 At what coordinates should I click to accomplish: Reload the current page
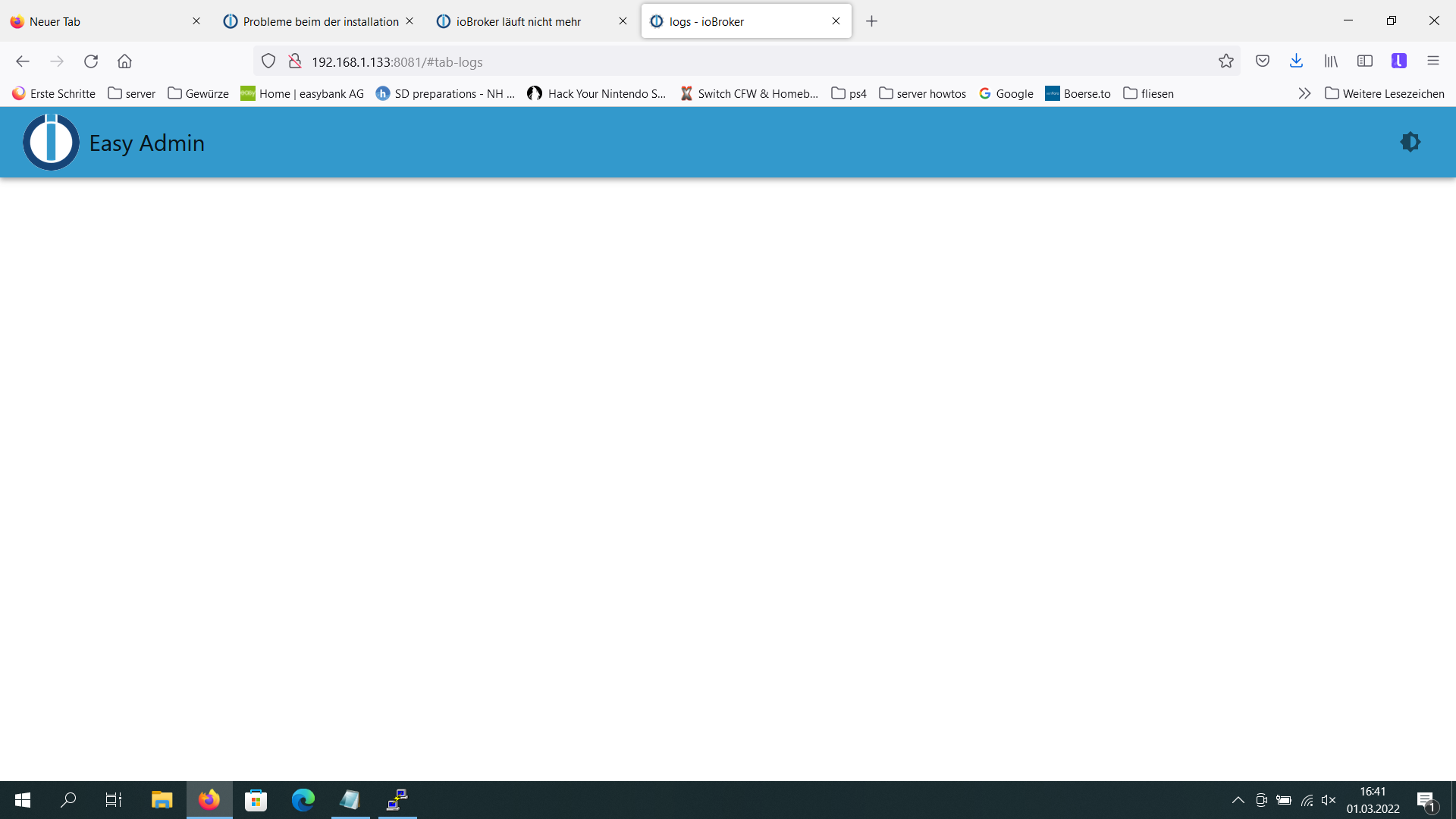click(91, 61)
